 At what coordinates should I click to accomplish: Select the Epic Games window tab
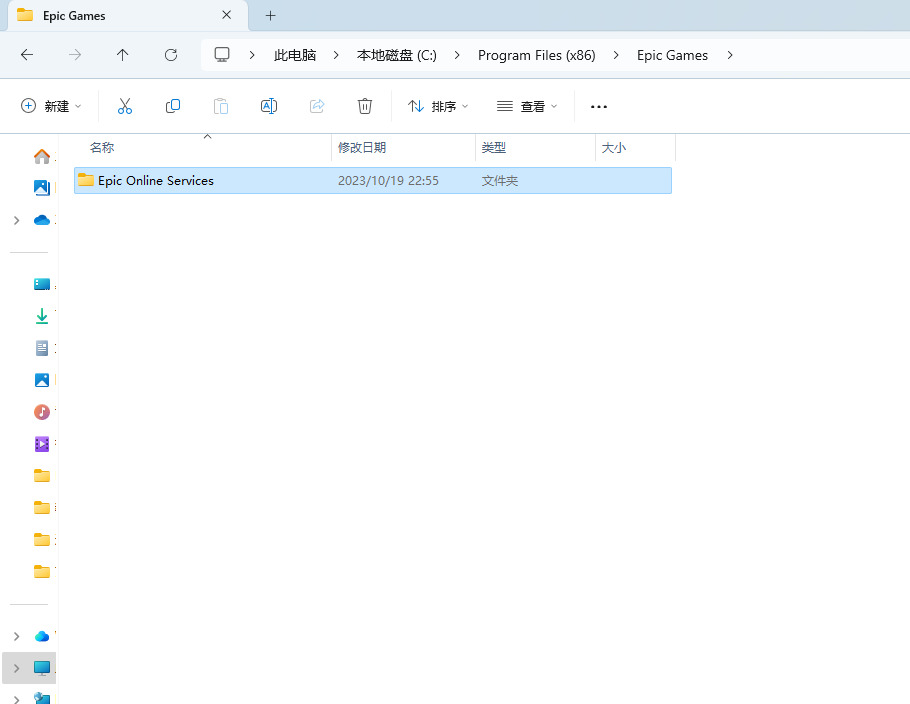pos(128,16)
